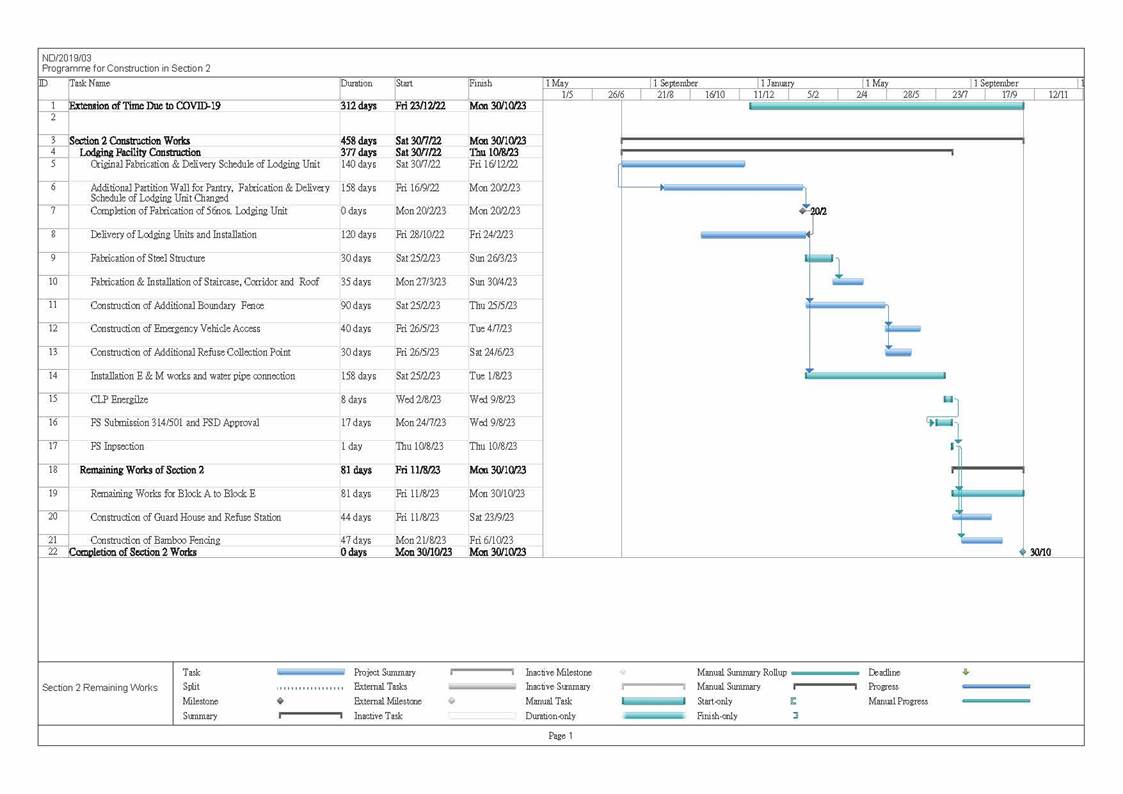1123x794 pixels.
Task: Click the Inactive Milestone legend symbol
Action: (622, 672)
